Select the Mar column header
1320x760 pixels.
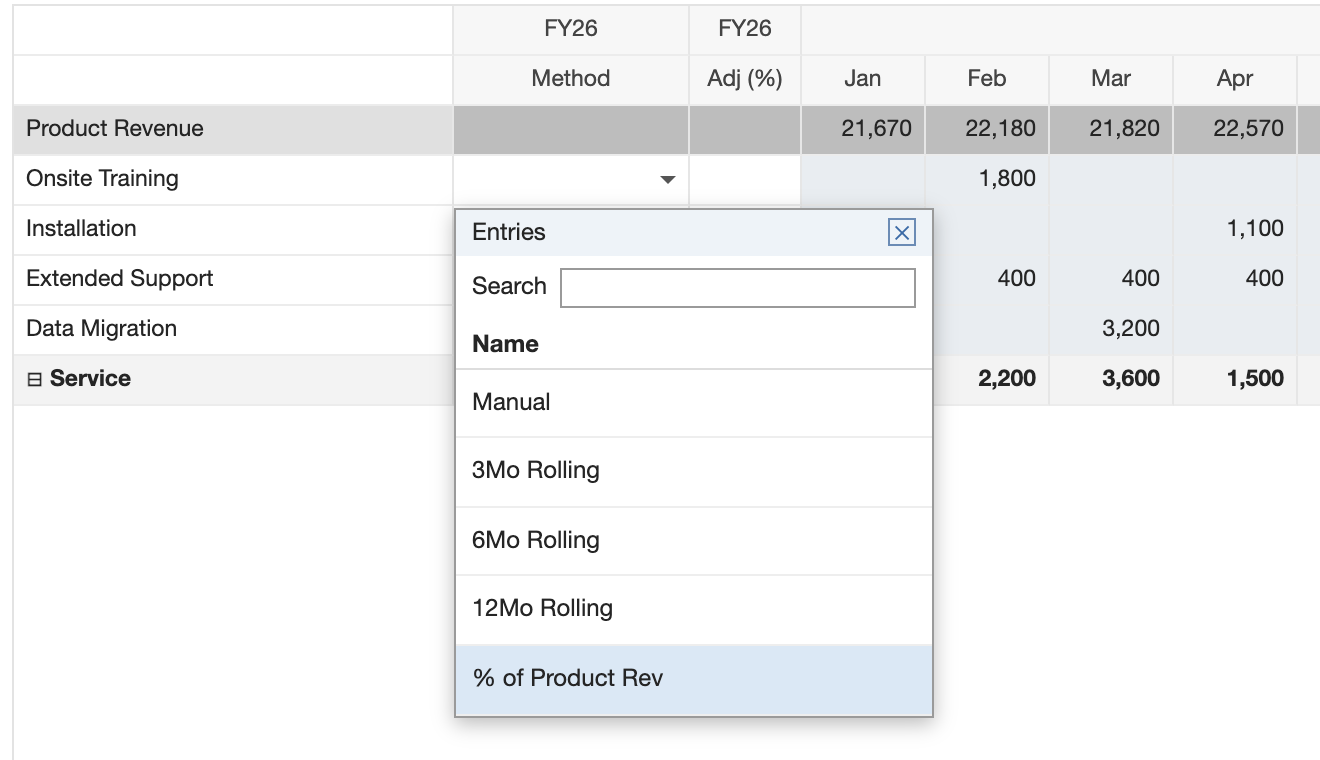[1111, 79]
